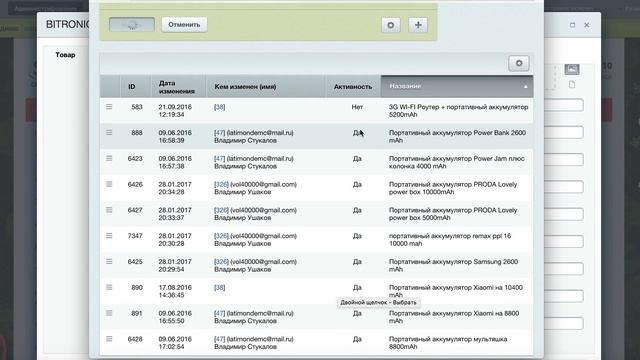This screenshot has height=360, width=640.
Task: Open row menu for ID 6427
Action: [x=109, y=210]
